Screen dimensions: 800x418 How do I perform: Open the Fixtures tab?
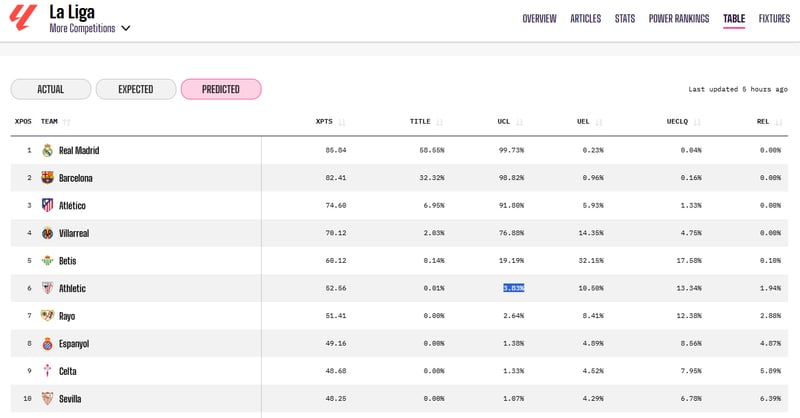tap(774, 19)
